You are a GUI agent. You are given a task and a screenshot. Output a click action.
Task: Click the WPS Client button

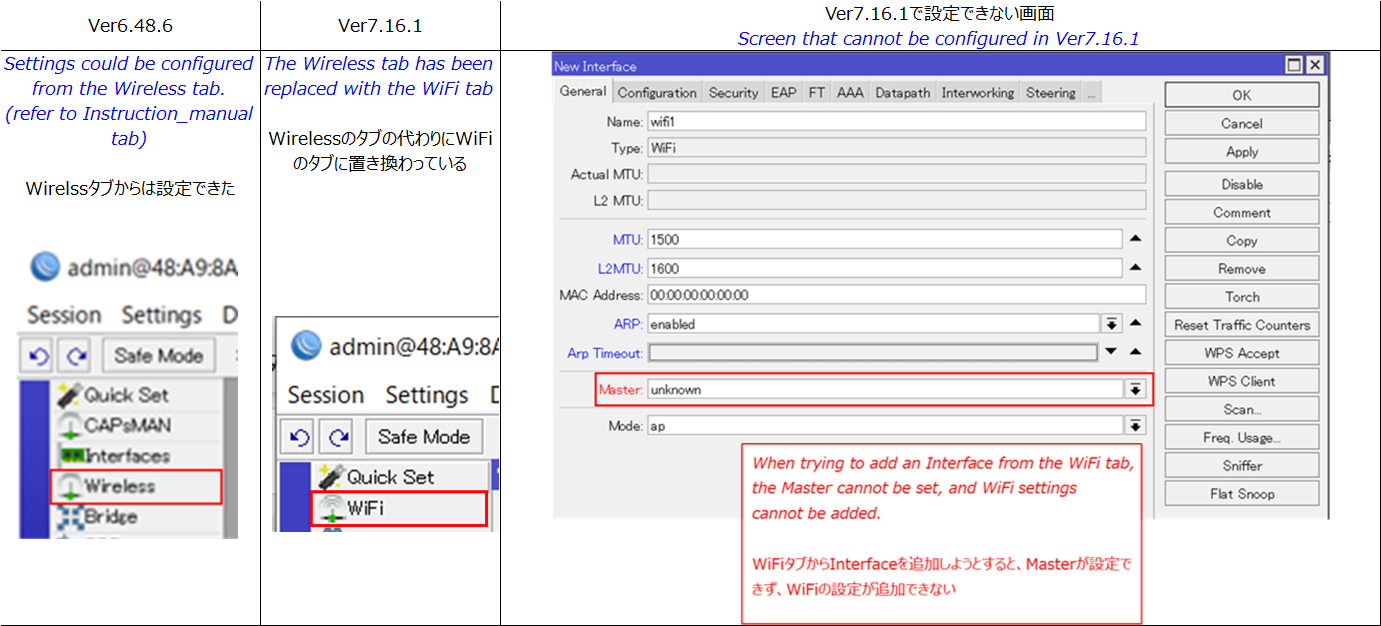(1242, 381)
